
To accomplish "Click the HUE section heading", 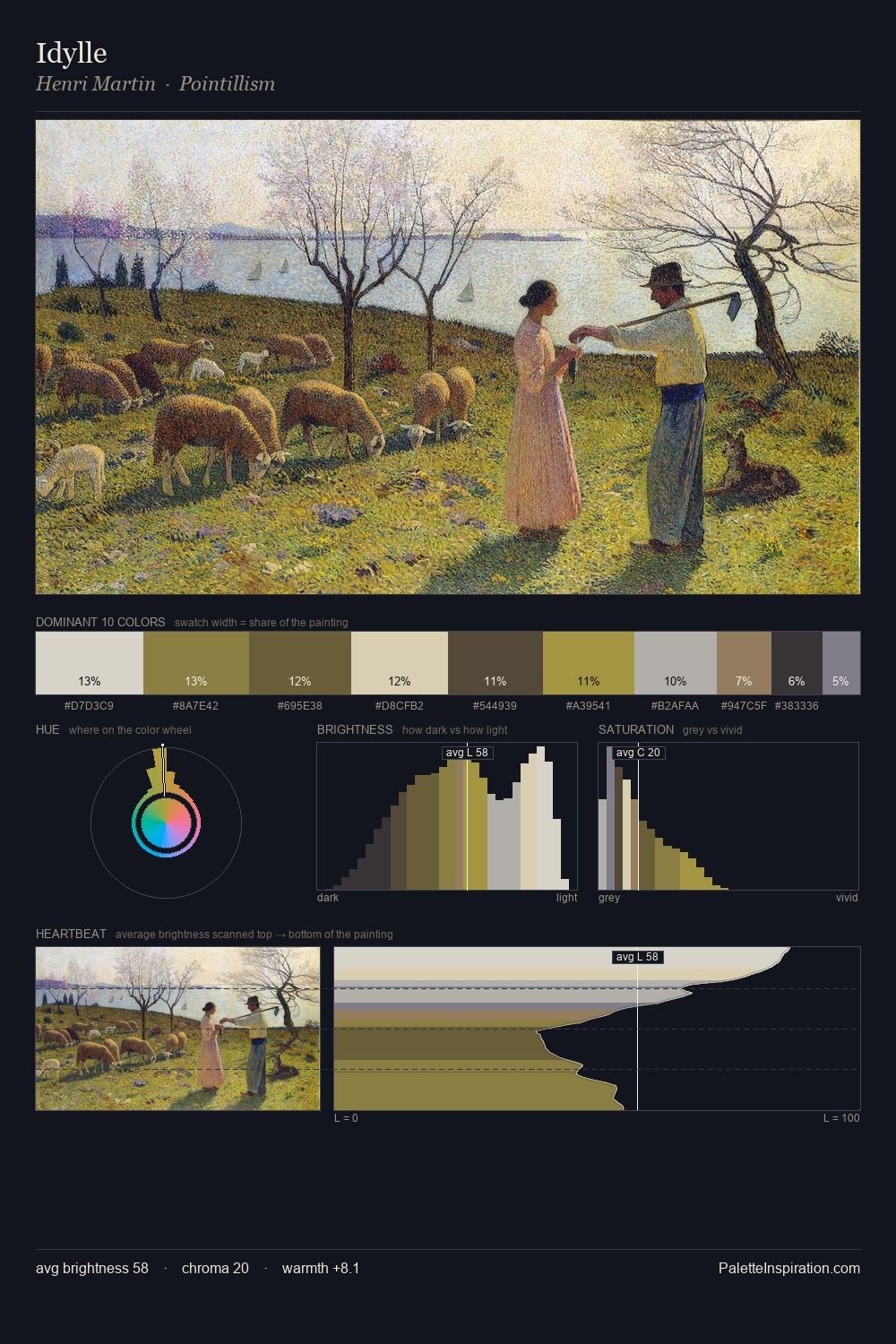I will point(47,729).
